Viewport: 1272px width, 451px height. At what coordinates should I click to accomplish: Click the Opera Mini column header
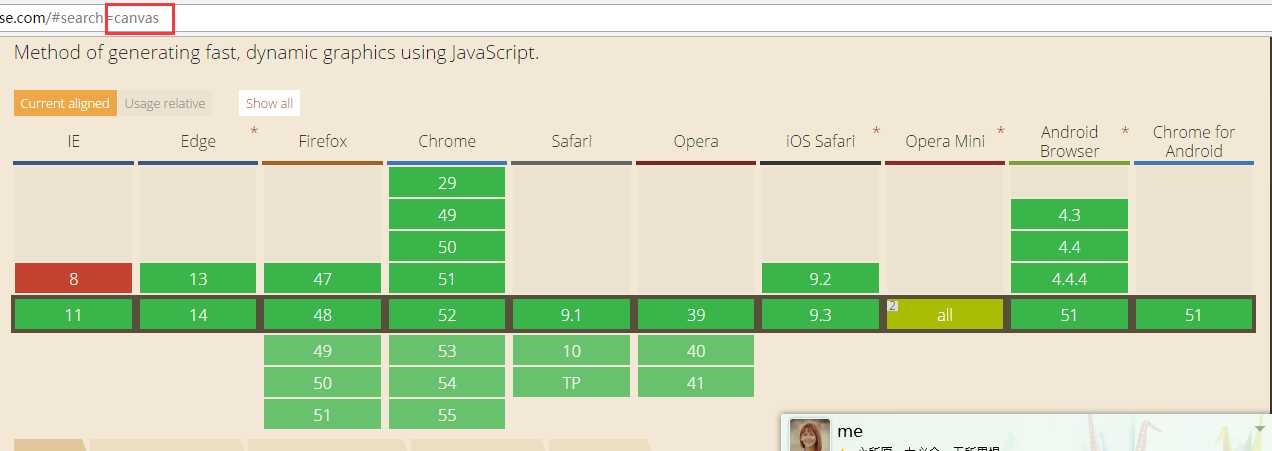click(945, 141)
